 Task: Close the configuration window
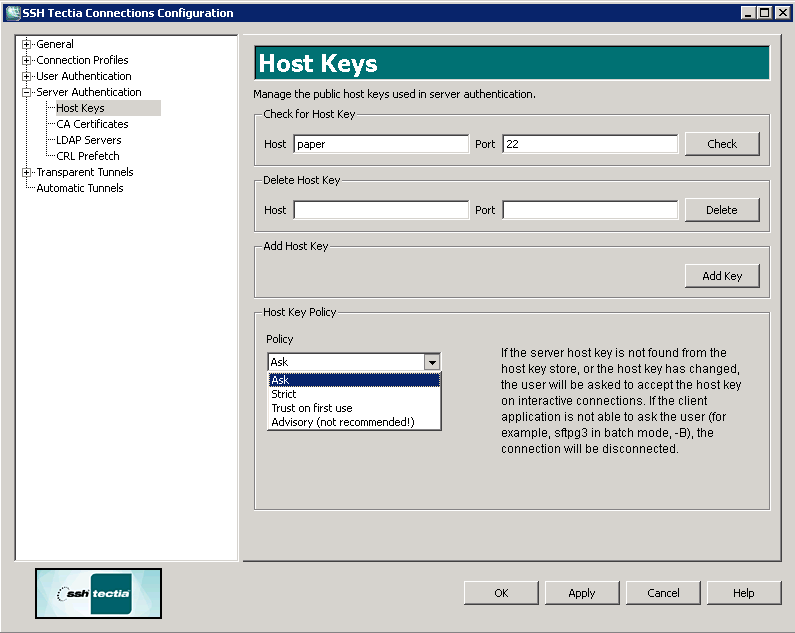[x=783, y=13]
